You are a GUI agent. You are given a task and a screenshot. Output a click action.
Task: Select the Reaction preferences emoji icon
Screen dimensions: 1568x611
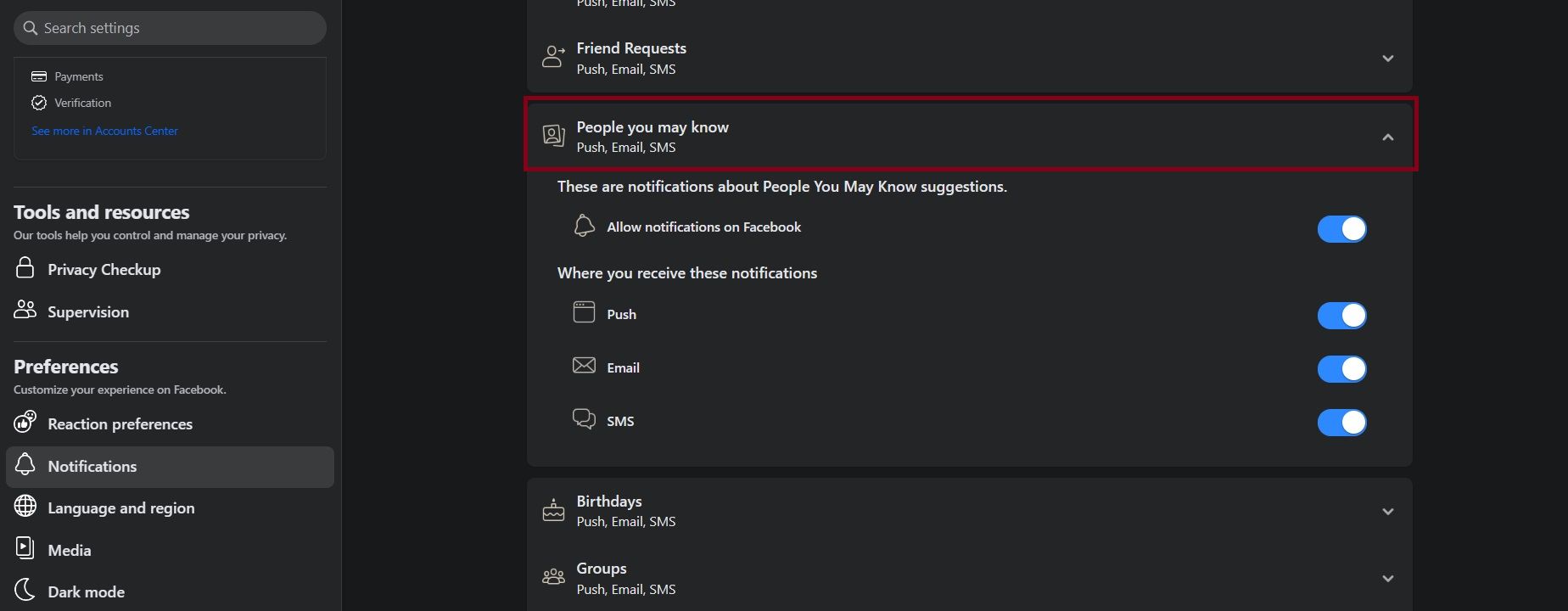coord(25,422)
